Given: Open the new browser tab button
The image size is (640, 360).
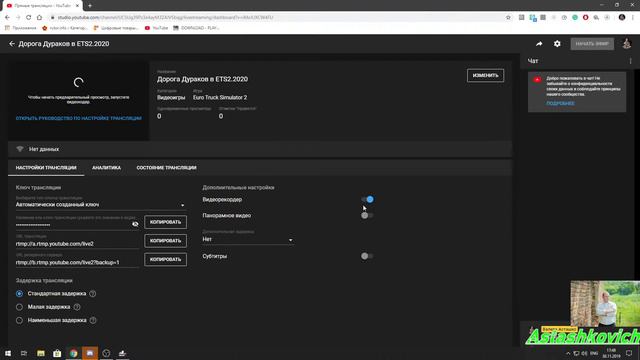Looking at the screenshot, I should (x=90, y=6).
